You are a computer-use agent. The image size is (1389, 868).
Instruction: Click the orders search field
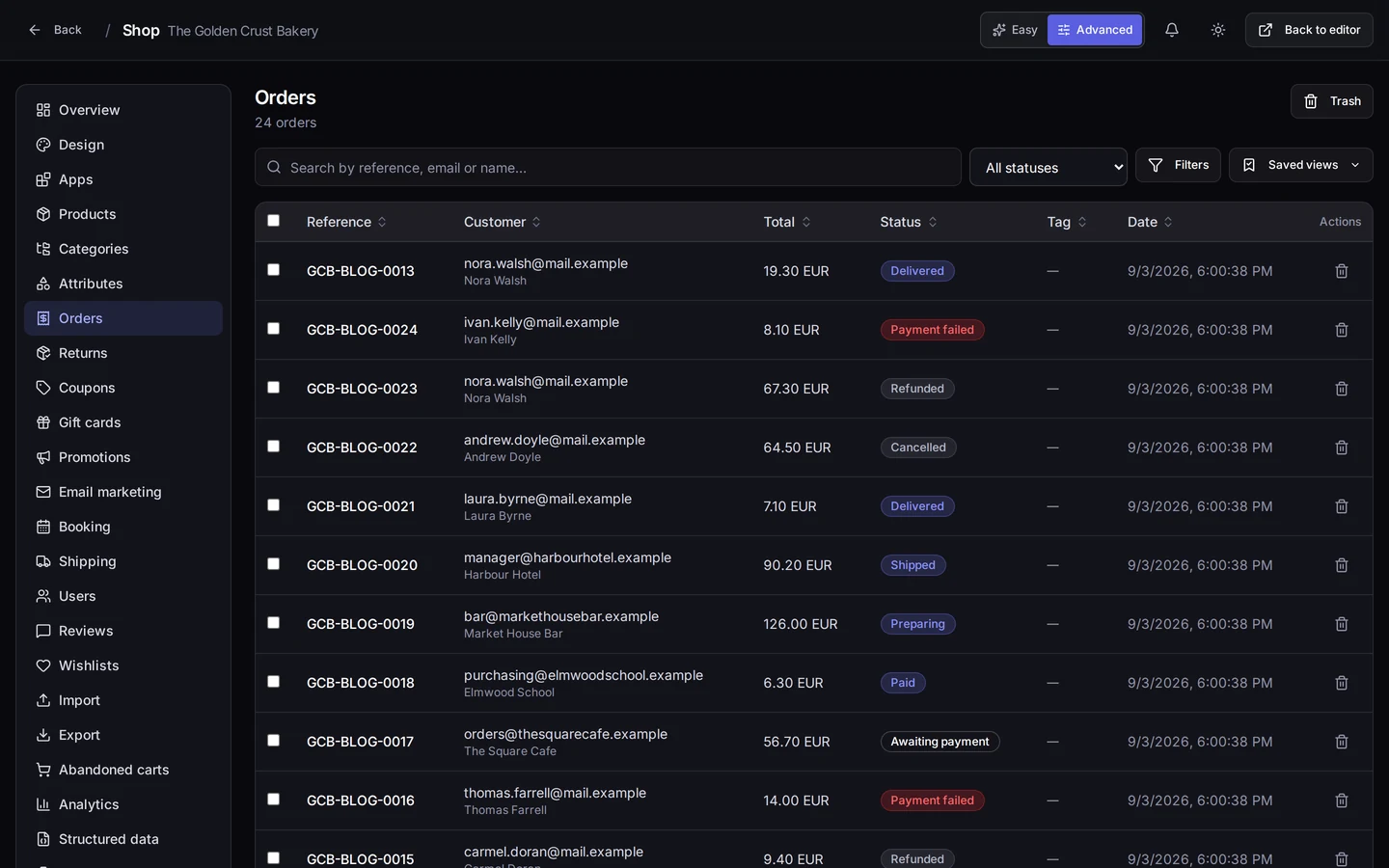(608, 167)
